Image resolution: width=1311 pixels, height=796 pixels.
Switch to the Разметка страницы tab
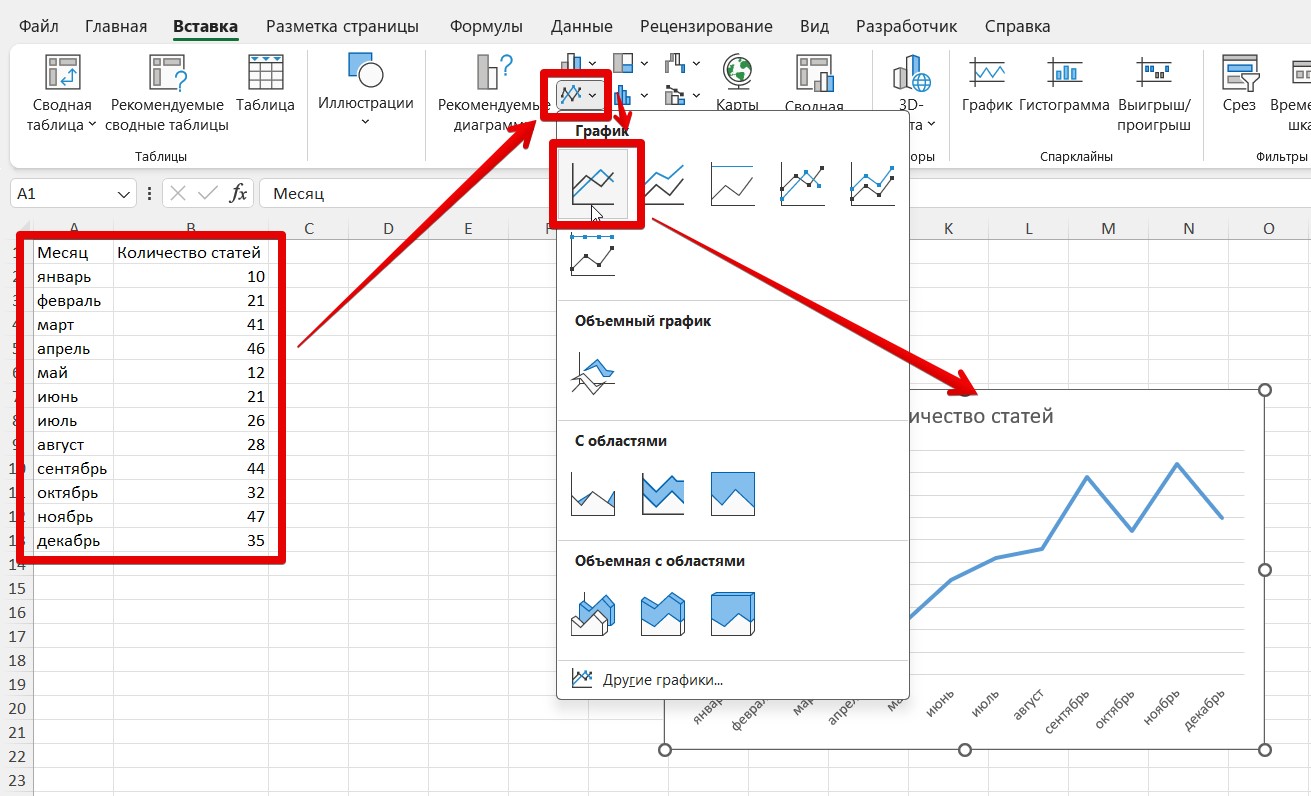pyautogui.click(x=342, y=26)
